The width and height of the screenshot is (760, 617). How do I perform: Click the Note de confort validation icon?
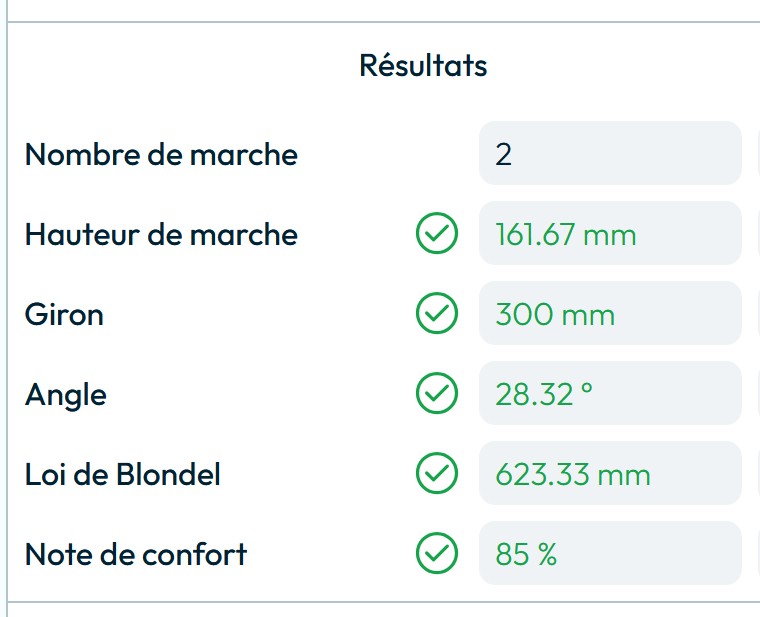pos(436,553)
